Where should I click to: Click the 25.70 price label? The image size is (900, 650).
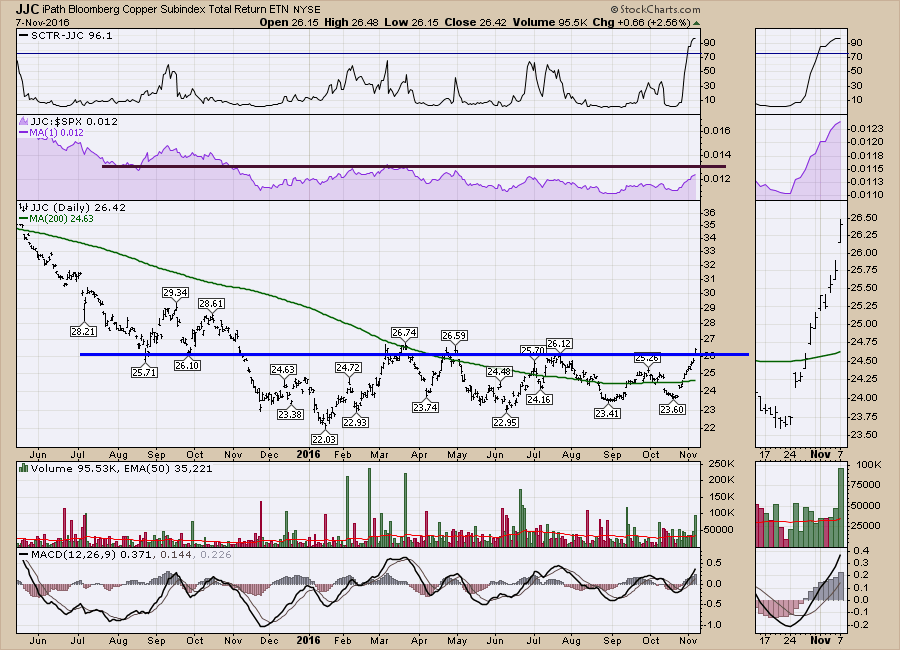[x=532, y=350]
